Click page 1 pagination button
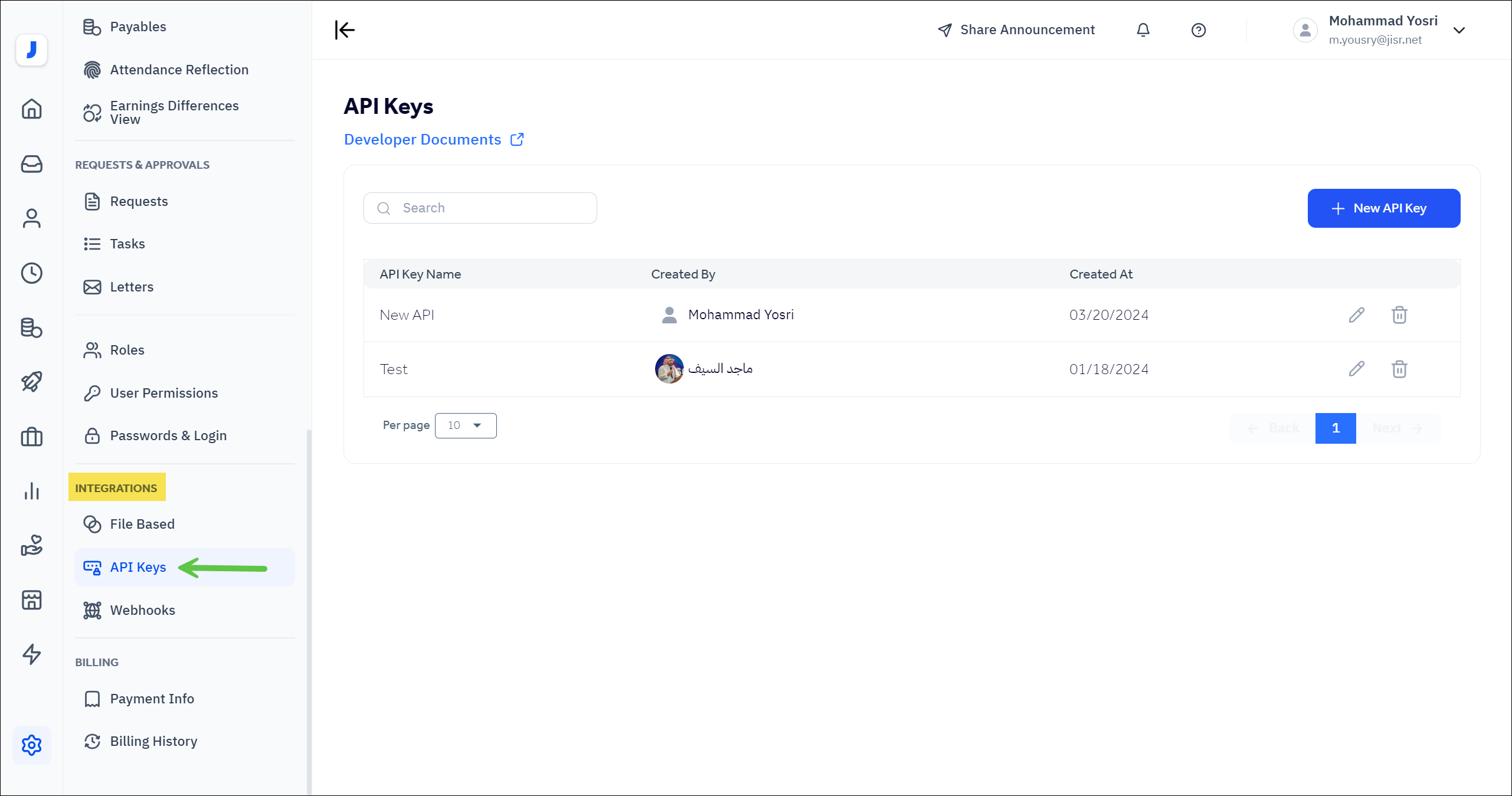 [x=1335, y=428]
